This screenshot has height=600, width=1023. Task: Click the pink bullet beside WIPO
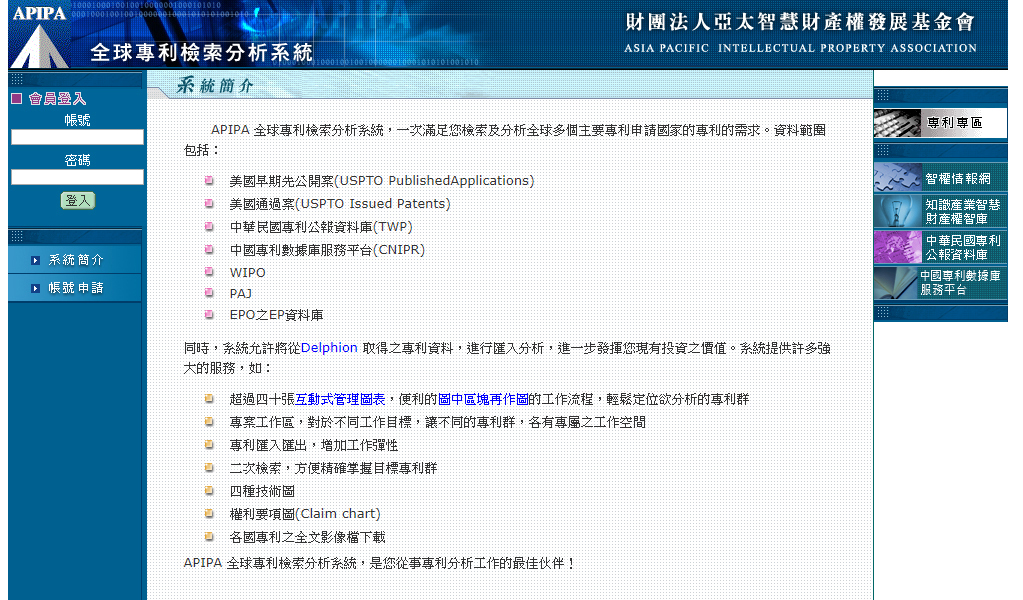[x=209, y=271]
